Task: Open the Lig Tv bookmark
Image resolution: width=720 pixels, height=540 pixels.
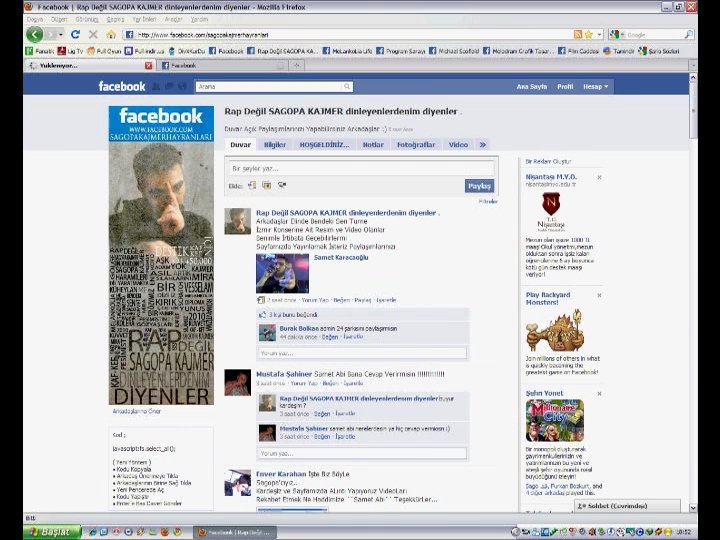Action: click(70, 51)
